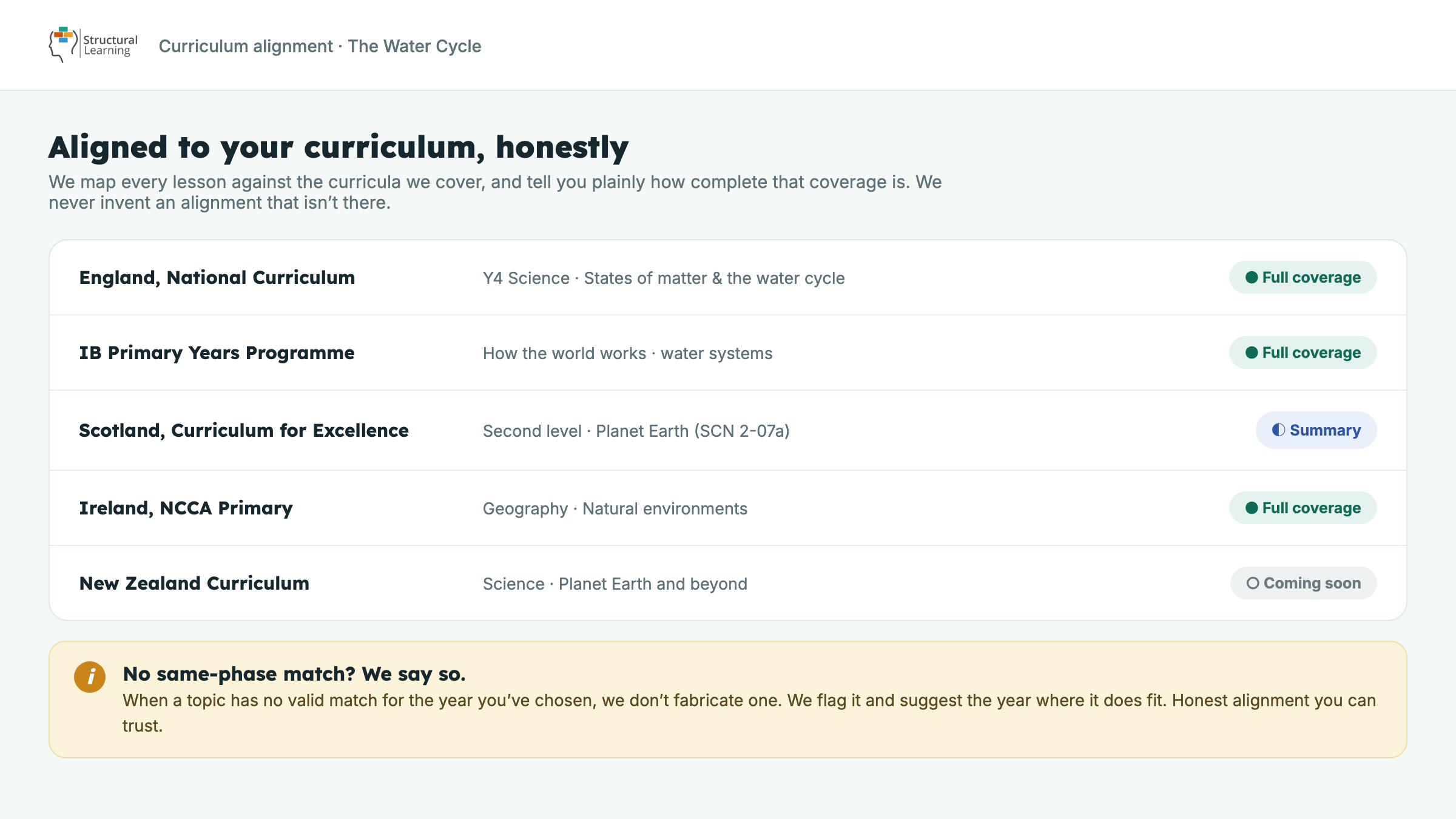Screen dimensions: 1456x819
Task: Click the Ireland row Full coverage badge
Action: pos(1303,508)
